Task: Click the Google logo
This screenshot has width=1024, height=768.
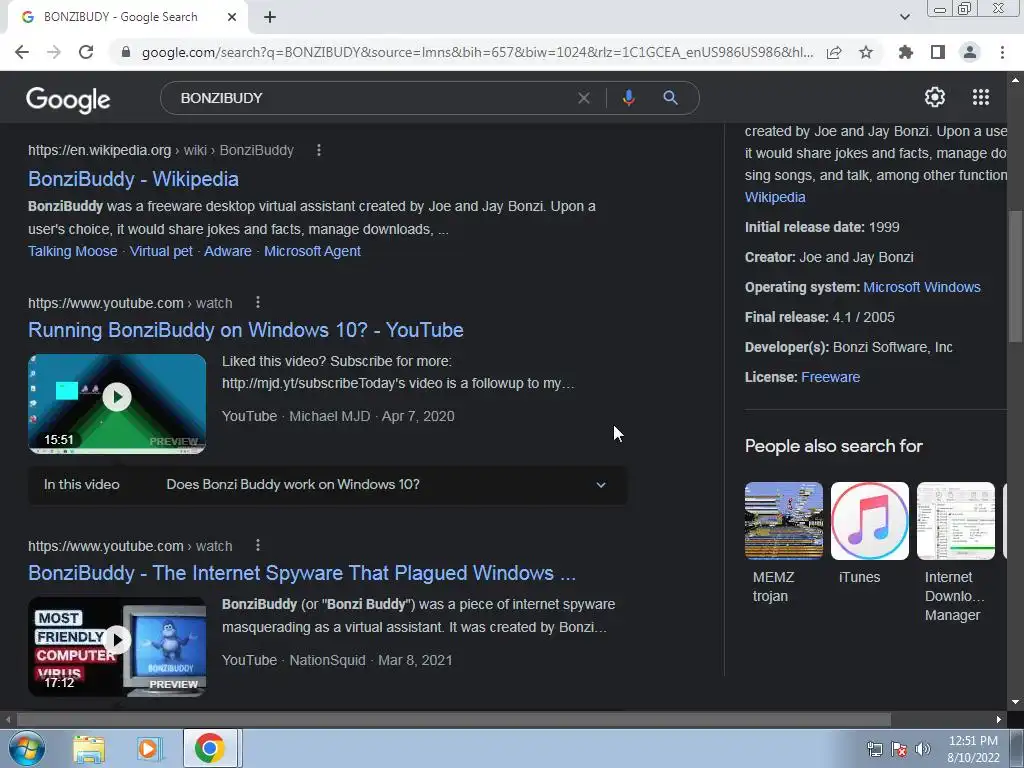Action: [68, 99]
